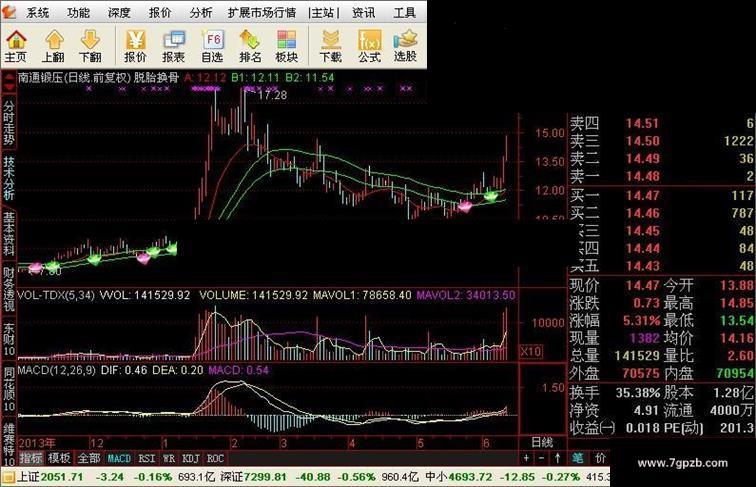The width and height of the screenshot is (756, 487).
Task: Click the rightmost pink diamond signal marker
Action: coord(465,207)
